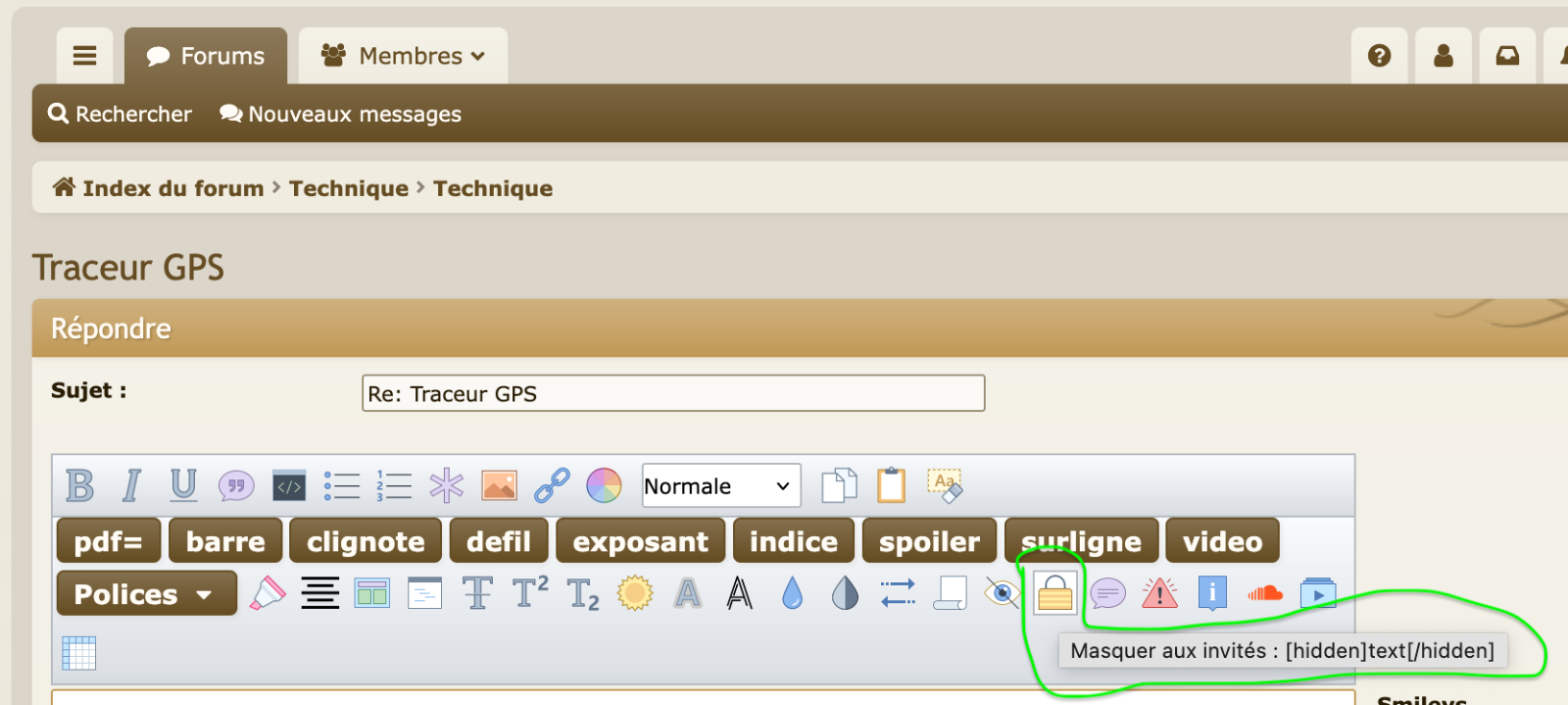Click the padlock hide-from-guests icon
Viewport: 1568px width, 705px height.
(x=1054, y=593)
